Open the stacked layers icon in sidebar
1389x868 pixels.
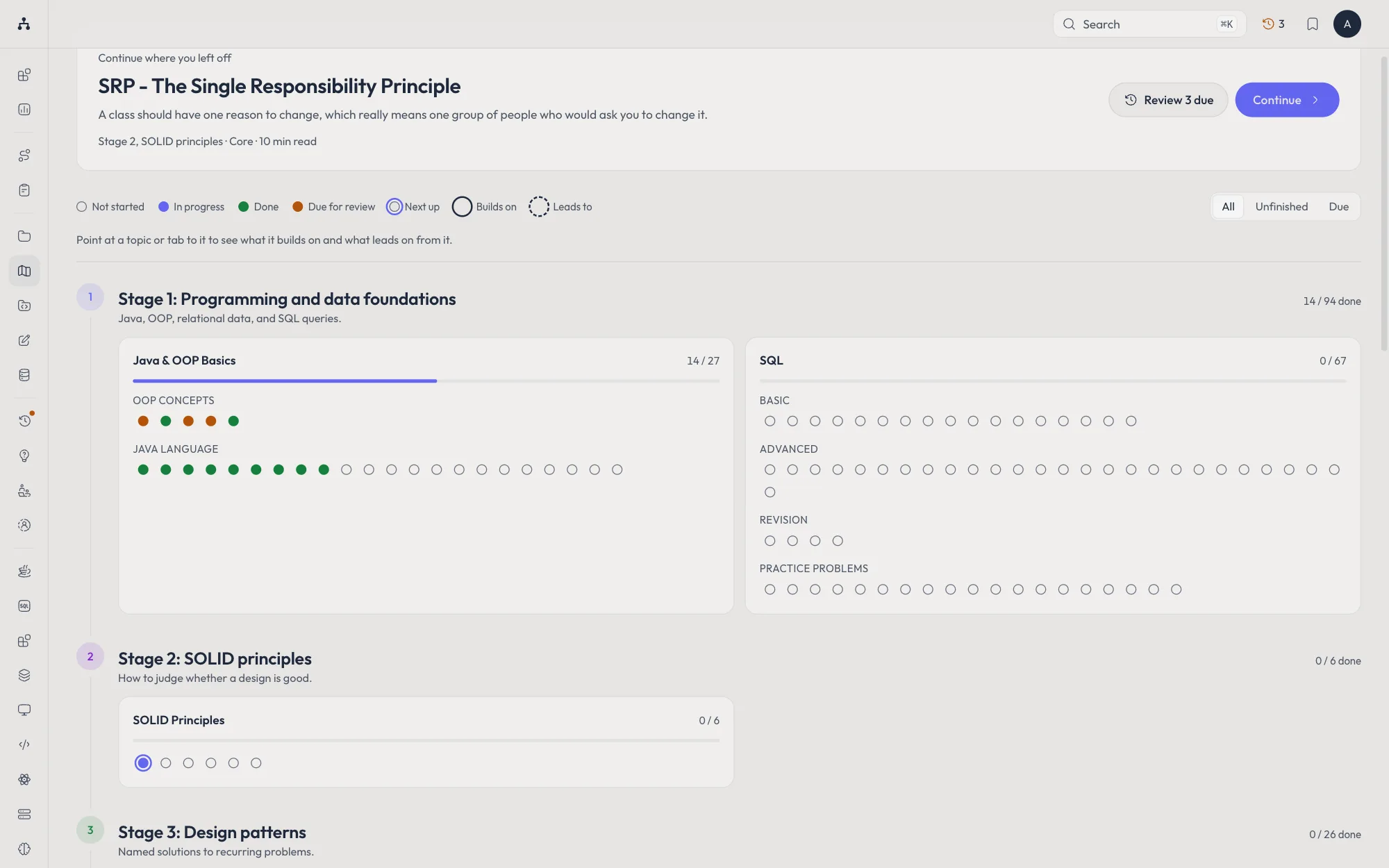coord(24,675)
